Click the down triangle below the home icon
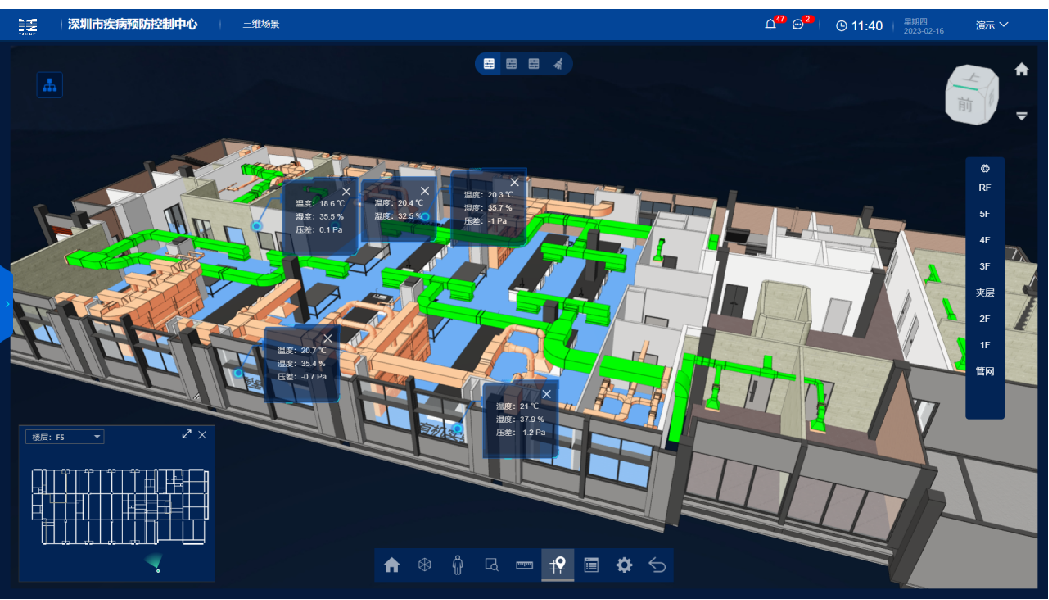Viewport: 1049px width, 600px height. coord(1021,116)
